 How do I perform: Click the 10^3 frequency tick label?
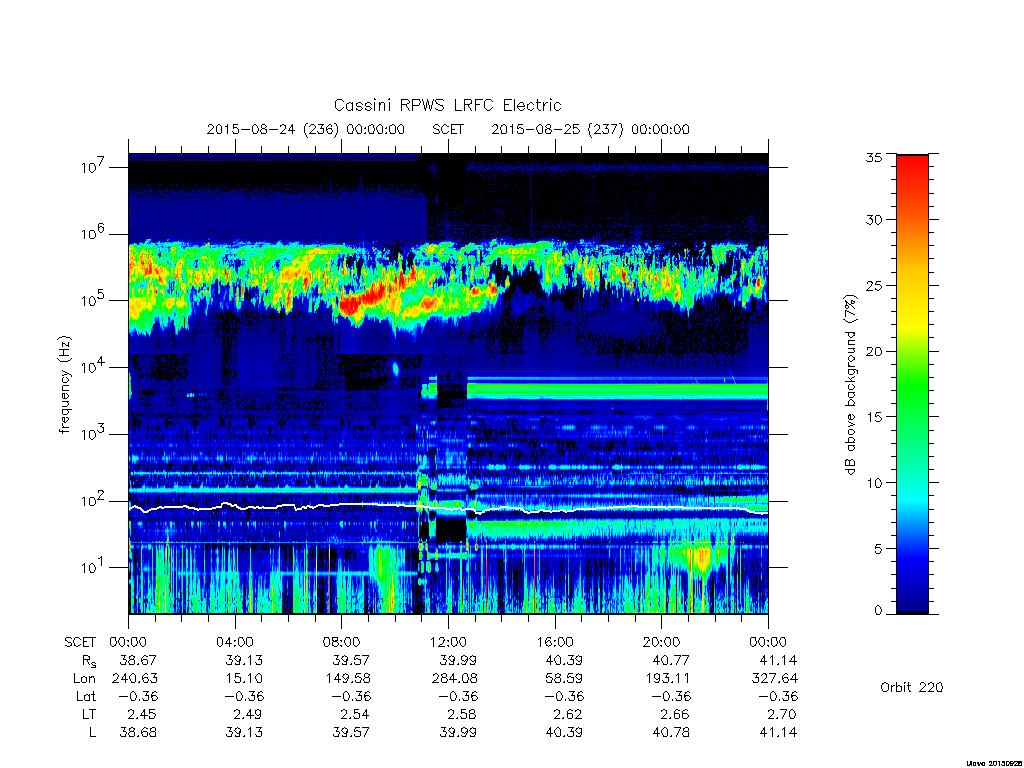pos(95,432)
